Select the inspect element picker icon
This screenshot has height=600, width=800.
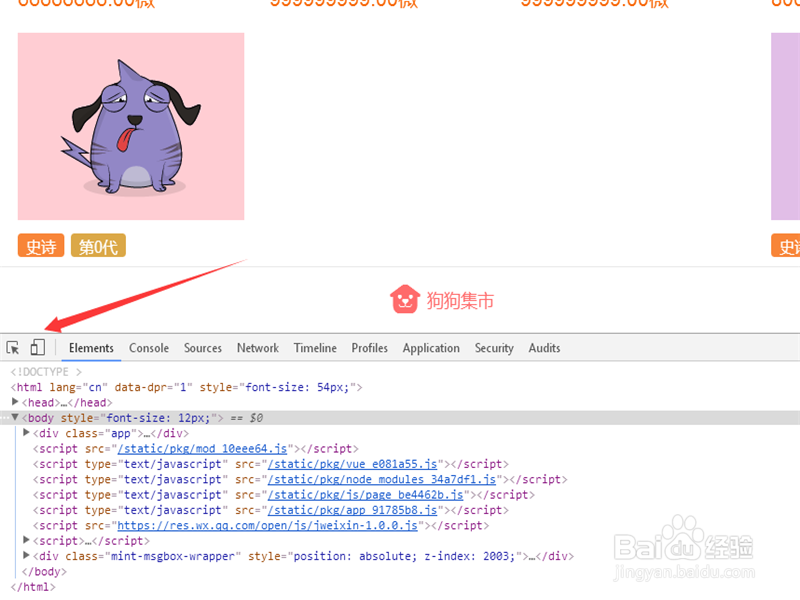(x=13, y=348)
